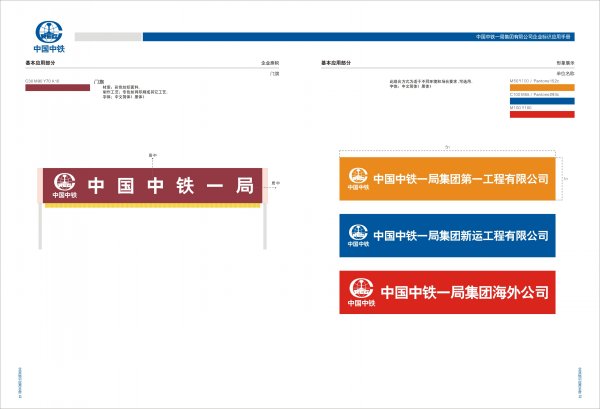Select the red M100 Y100 color swatch

(x=541, y=114)
